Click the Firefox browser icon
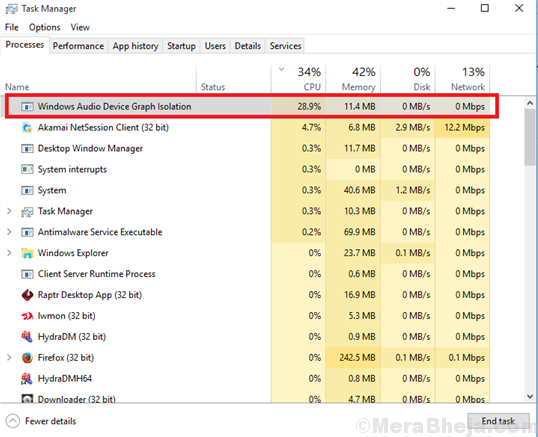The height and width of the screenshot is (437, 538). pyautogui.click(x=27, y=358)
